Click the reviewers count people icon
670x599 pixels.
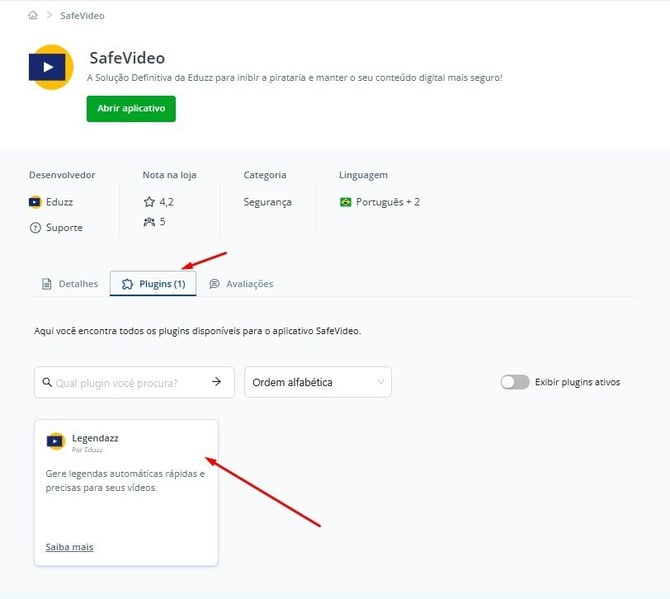(149, 222)
